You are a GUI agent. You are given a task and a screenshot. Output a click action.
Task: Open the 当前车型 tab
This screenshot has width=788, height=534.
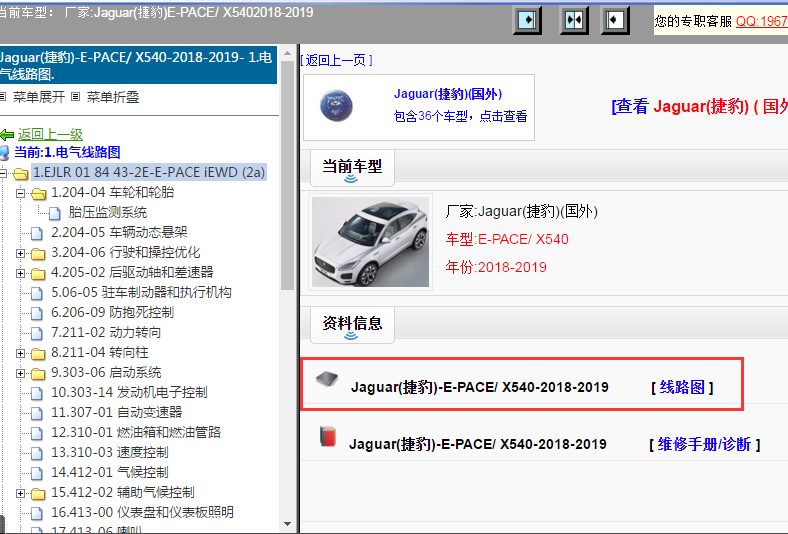click(x=352, y=167)
